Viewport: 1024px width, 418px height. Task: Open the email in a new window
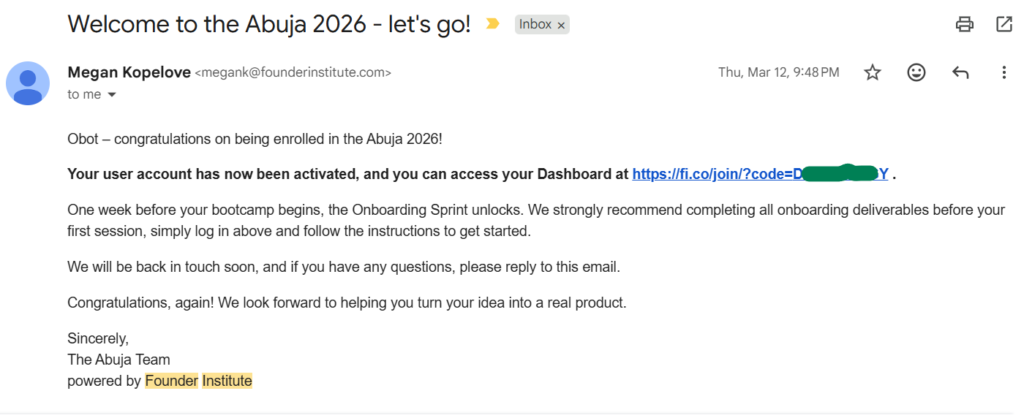[x=1004, y=24]
